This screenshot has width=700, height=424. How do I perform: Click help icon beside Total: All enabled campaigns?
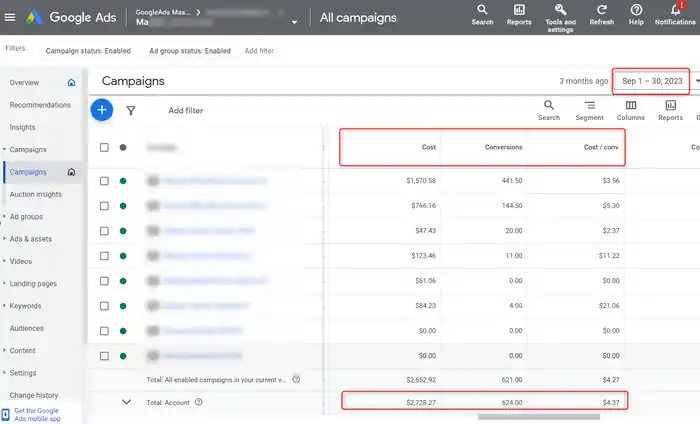[296, 379]
